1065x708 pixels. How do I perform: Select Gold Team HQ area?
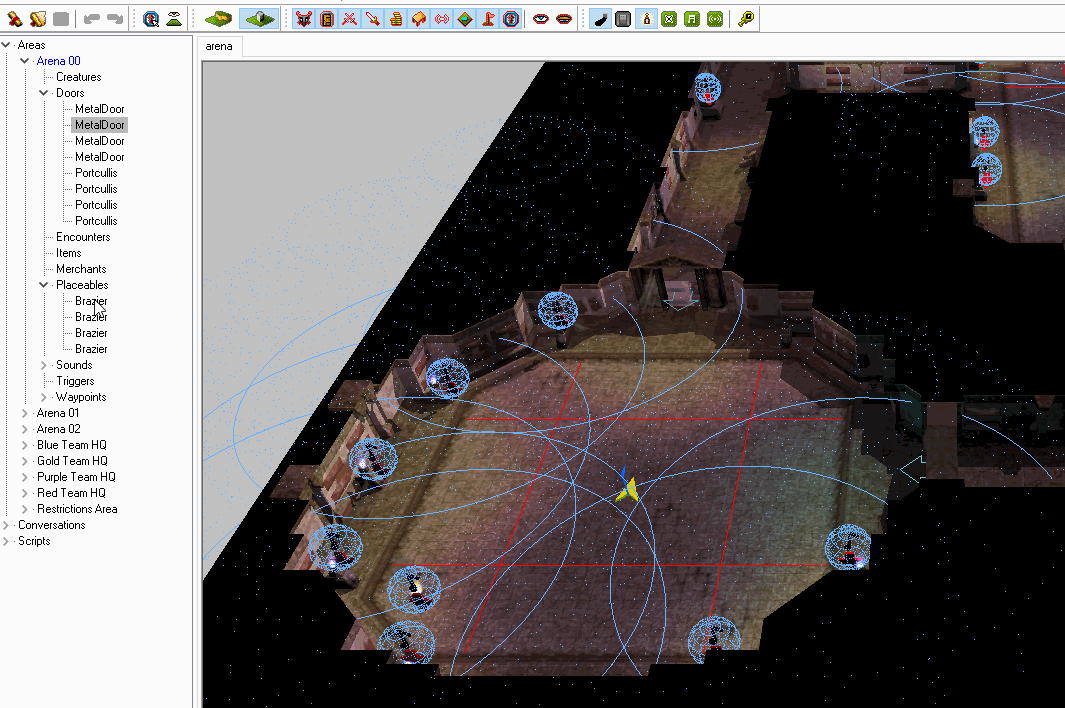tap(72, 461)
